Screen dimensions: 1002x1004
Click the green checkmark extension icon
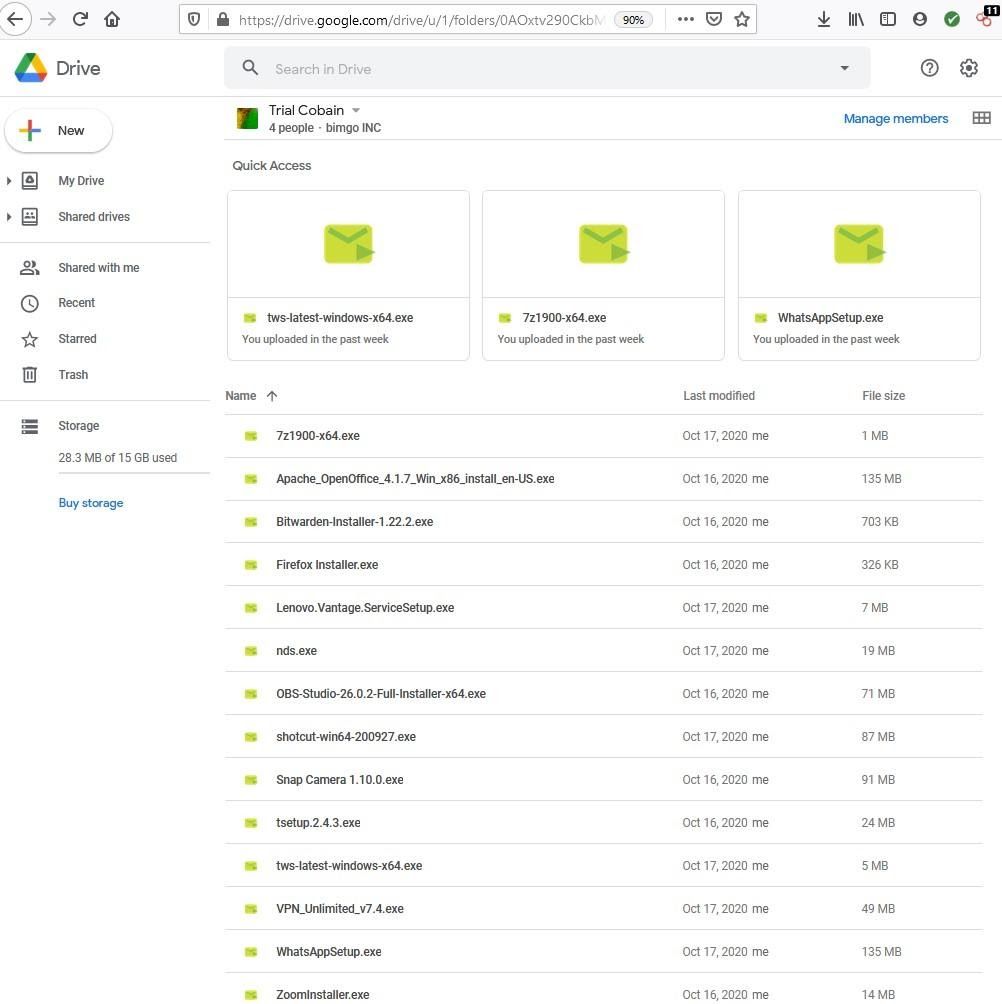[x=952, y=19]
